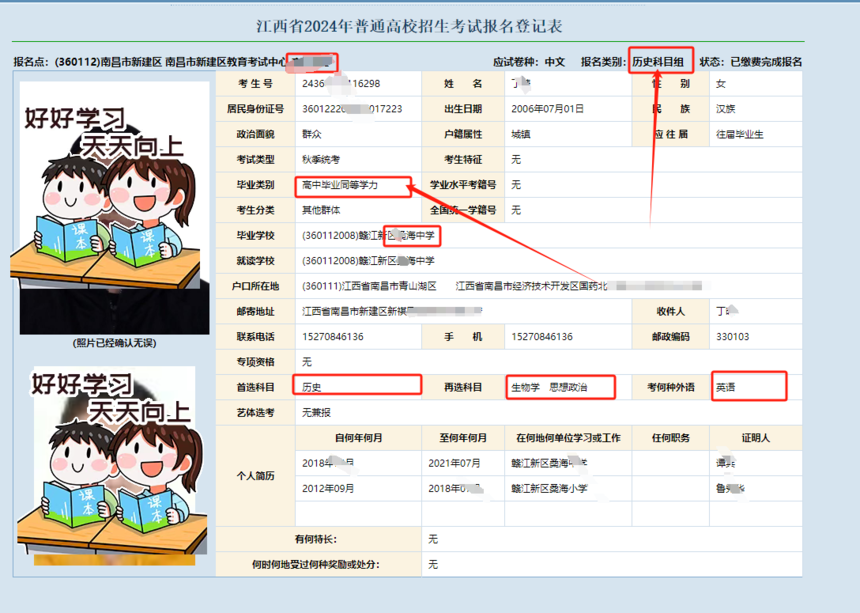Click the 应往届 value 往届毕业生
The width and height of the screenshot is (860, 613).
point(739,134)
